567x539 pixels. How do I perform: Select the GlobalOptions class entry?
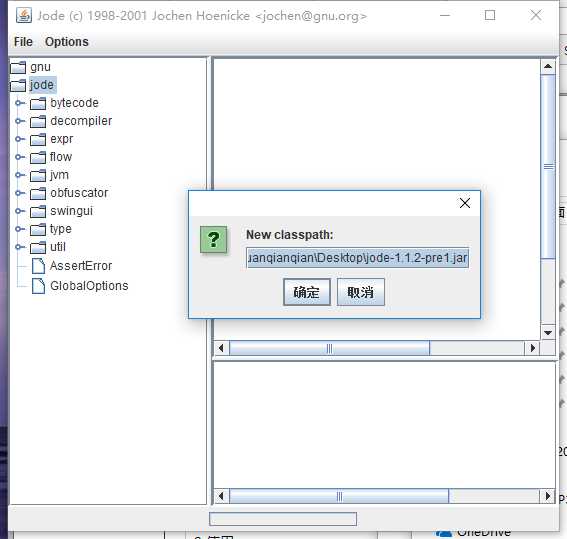click(89, 286)
